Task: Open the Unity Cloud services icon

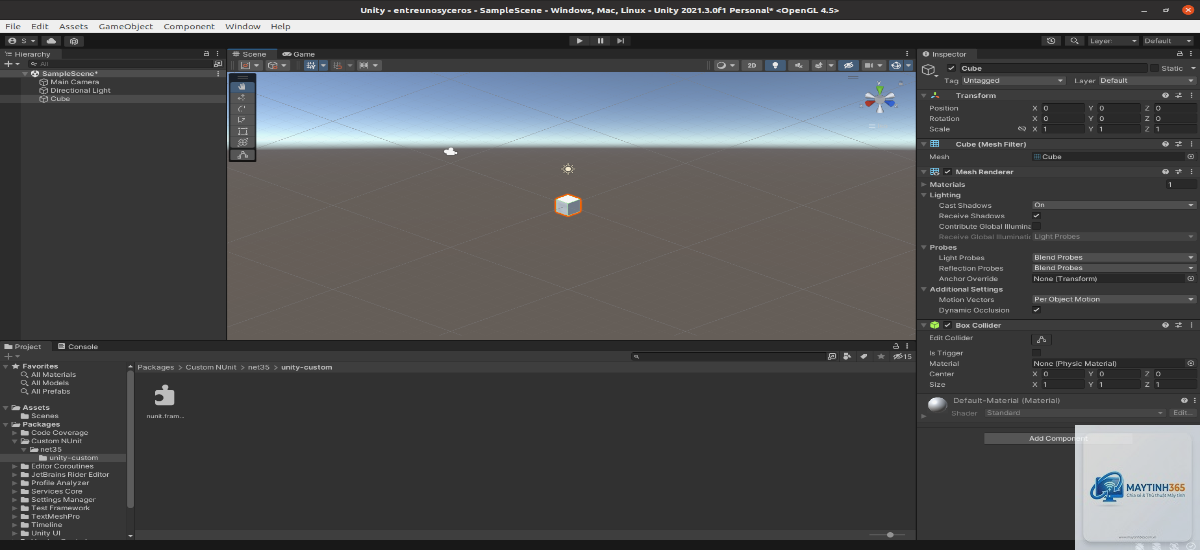Action: pyautogui.click(x=51, y=41)
